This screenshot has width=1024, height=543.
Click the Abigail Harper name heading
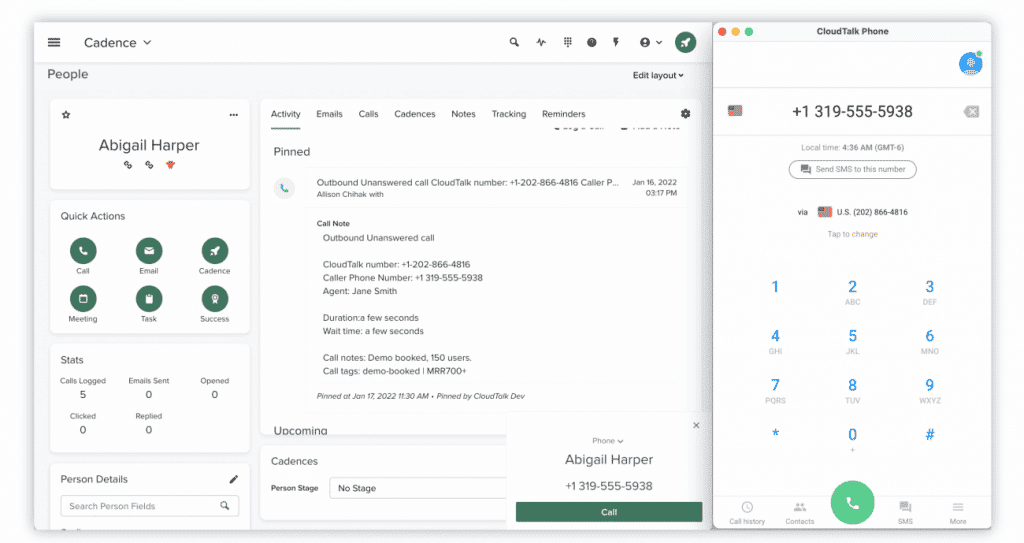(x=149, y=145)
